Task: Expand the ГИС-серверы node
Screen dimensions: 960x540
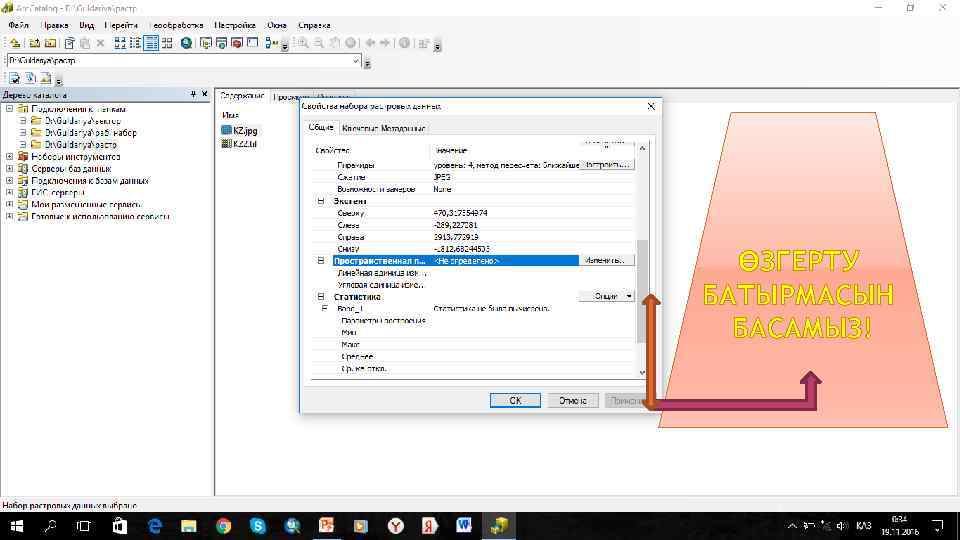Action: (x=10, y=192)
